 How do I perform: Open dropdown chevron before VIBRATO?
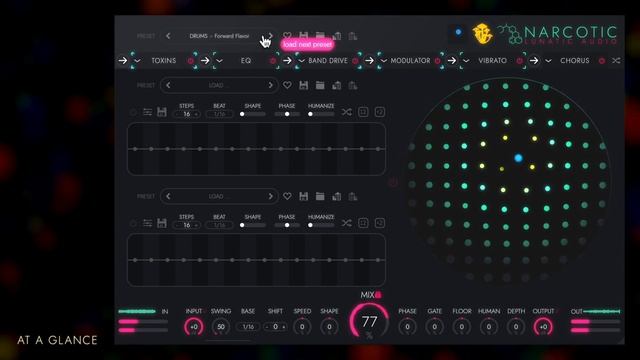[466, 61]
